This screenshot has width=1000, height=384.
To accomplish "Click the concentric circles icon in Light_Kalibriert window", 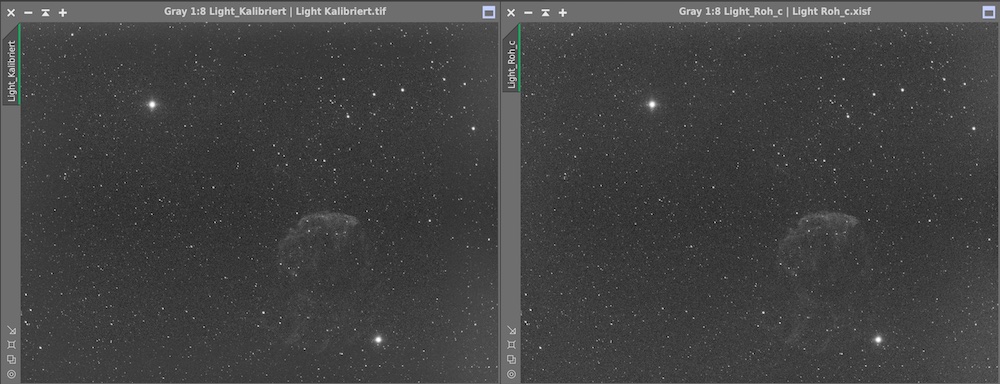I will click(11, 374).
